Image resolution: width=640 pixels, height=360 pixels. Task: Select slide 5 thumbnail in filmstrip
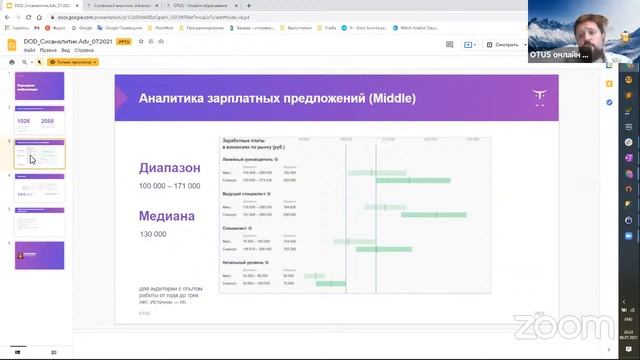point(40,222)
